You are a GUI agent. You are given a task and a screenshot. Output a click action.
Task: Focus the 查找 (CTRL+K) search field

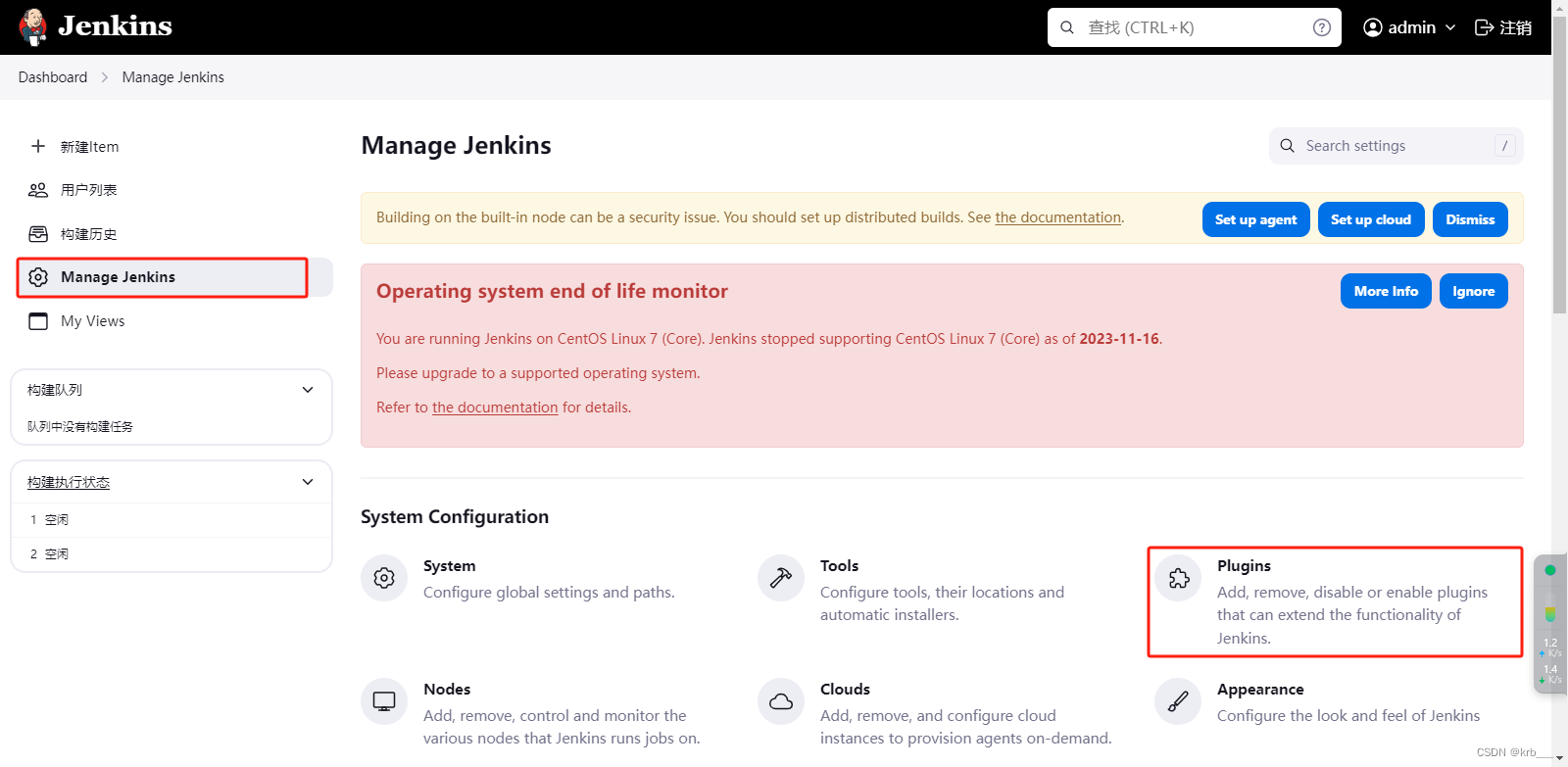pos(1196,27)
